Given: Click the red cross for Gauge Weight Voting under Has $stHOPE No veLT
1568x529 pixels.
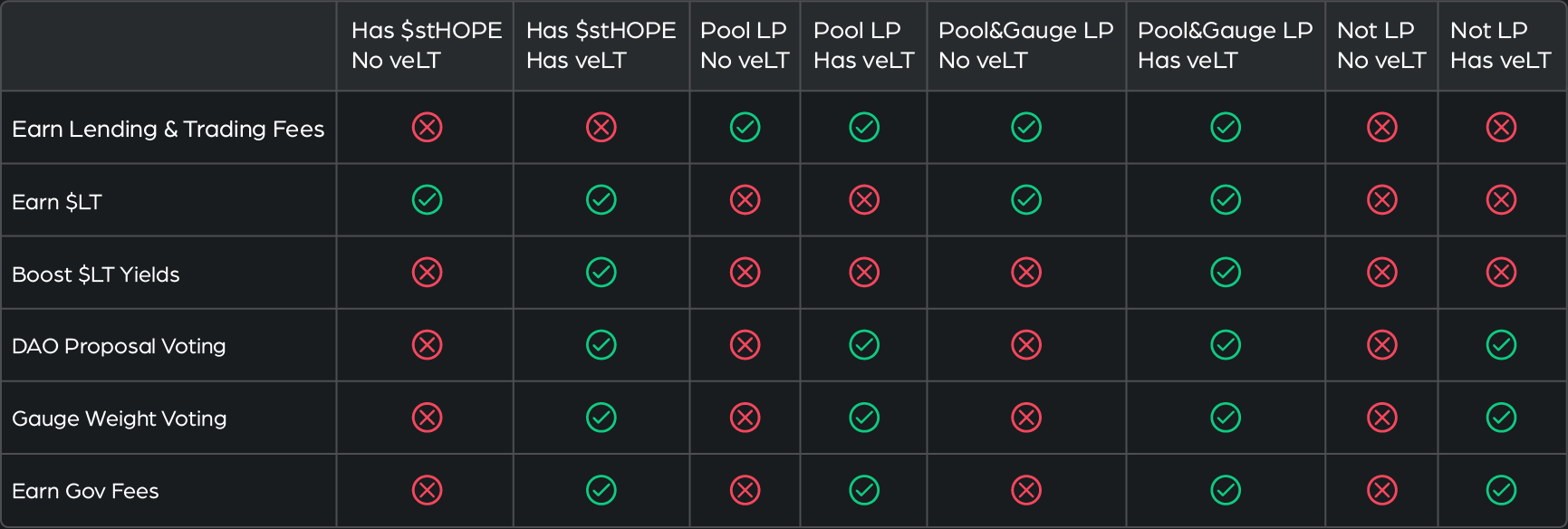Looking at the screenshot, I should [428, 418].
